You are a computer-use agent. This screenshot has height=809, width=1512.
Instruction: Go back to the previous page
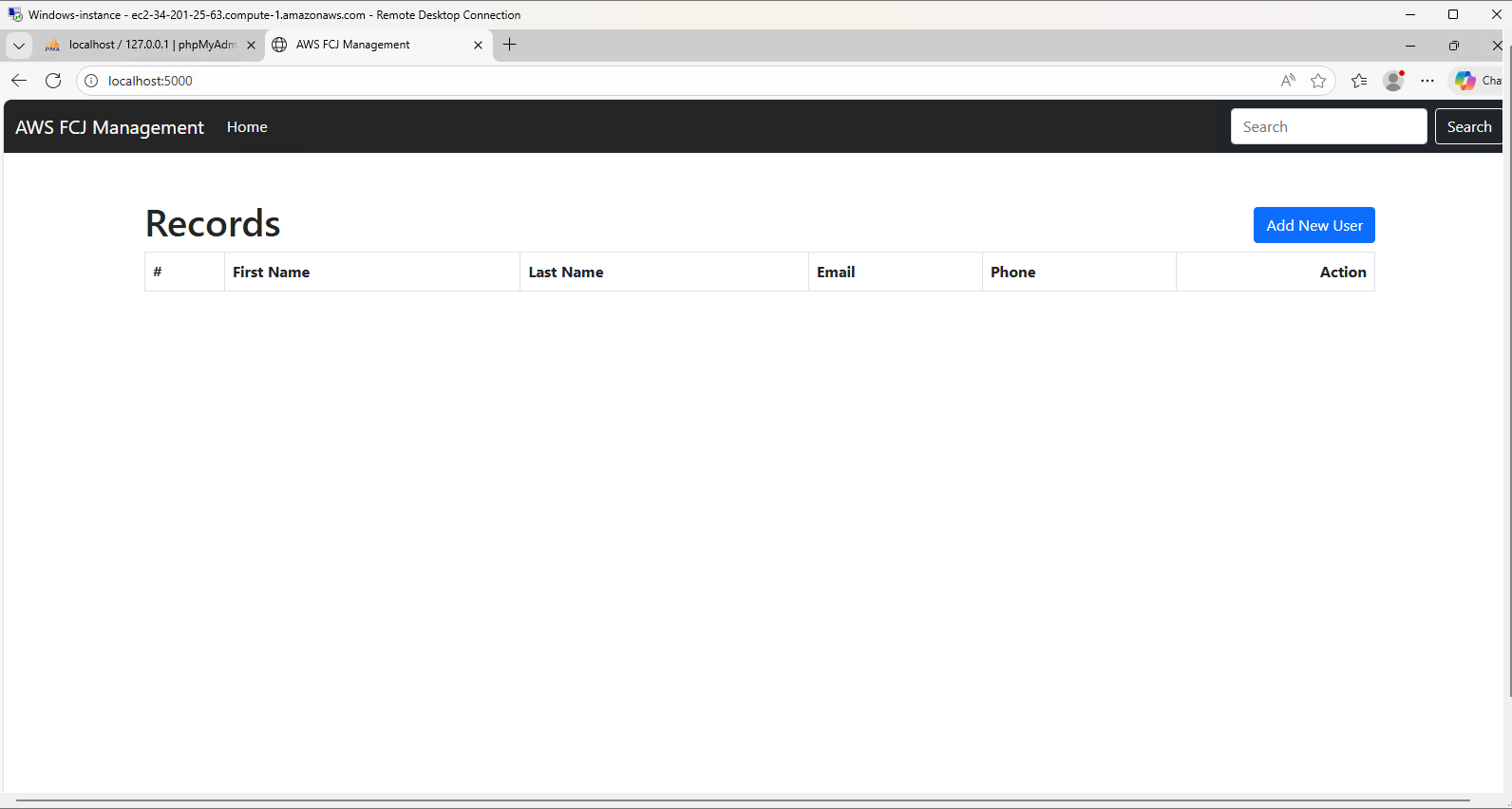click(x=19, y=81)
